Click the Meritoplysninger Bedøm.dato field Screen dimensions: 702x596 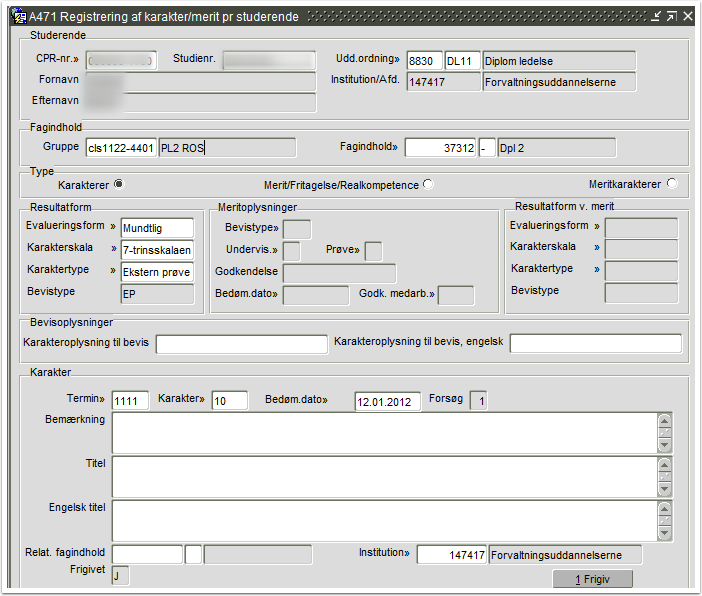[316, 296]
